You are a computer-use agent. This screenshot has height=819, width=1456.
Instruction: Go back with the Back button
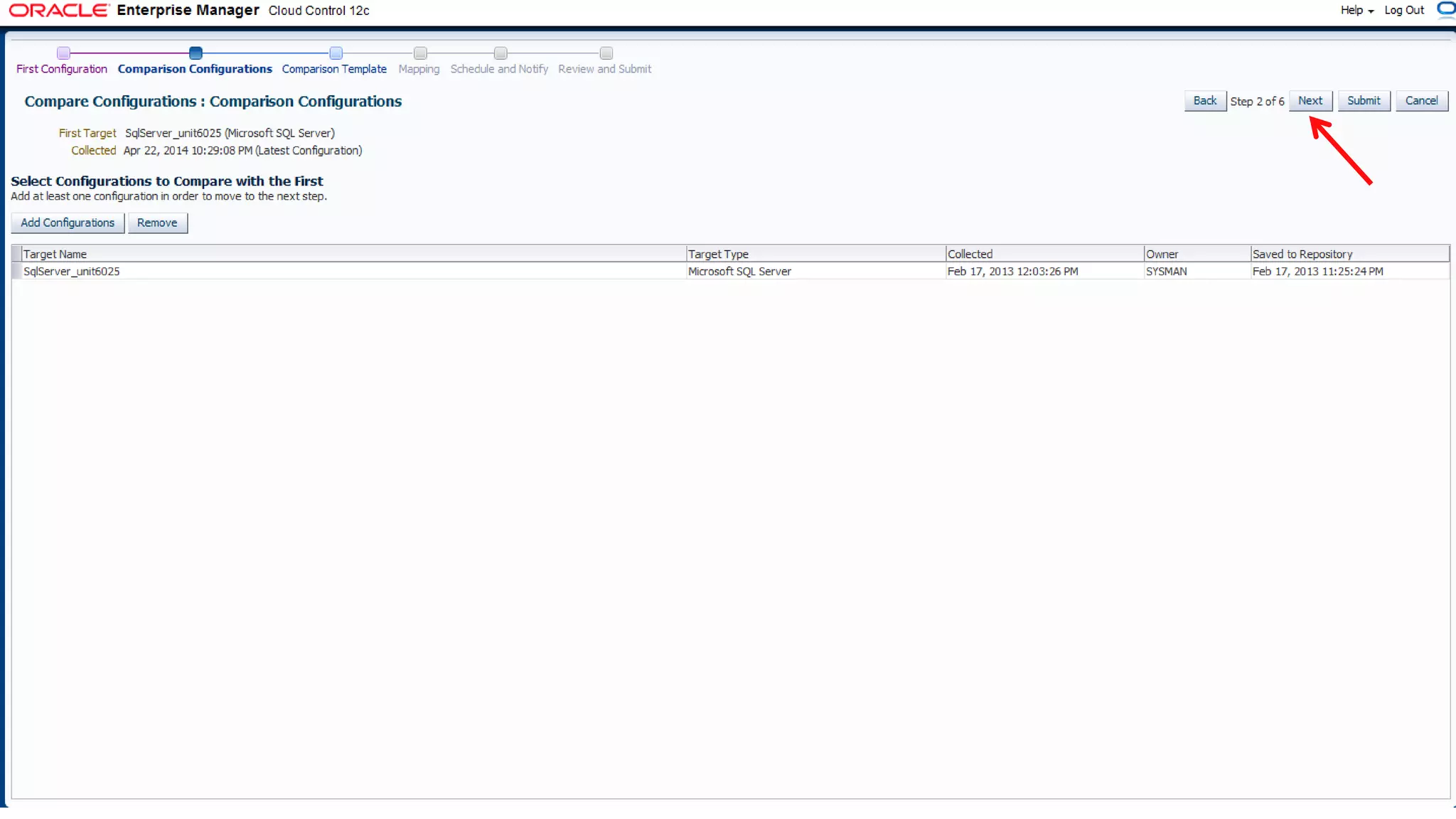click(1205, 101)
